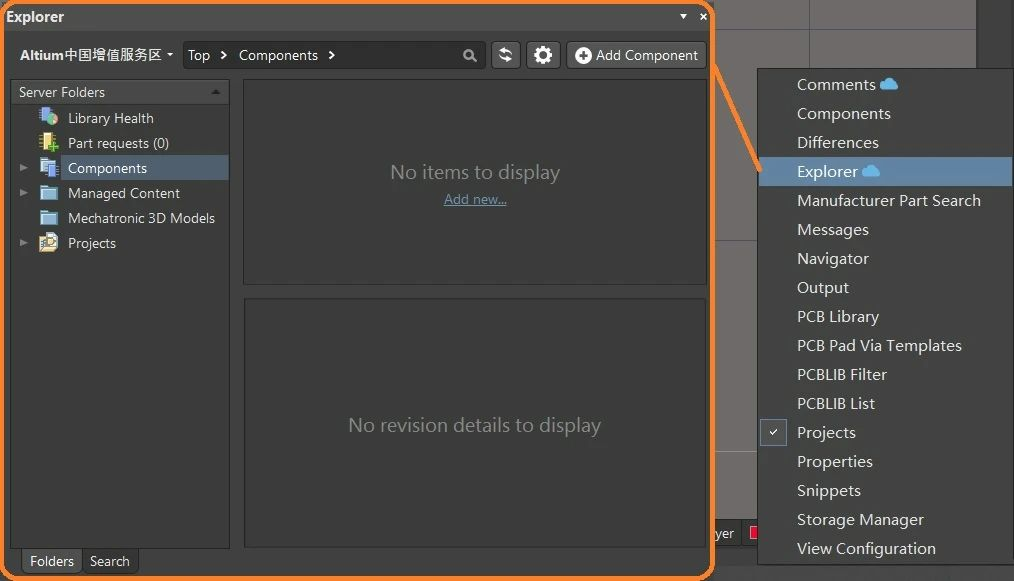The image size is (1014, 581).
Task: Open Explorer panel options arrow
Action: 684,16
